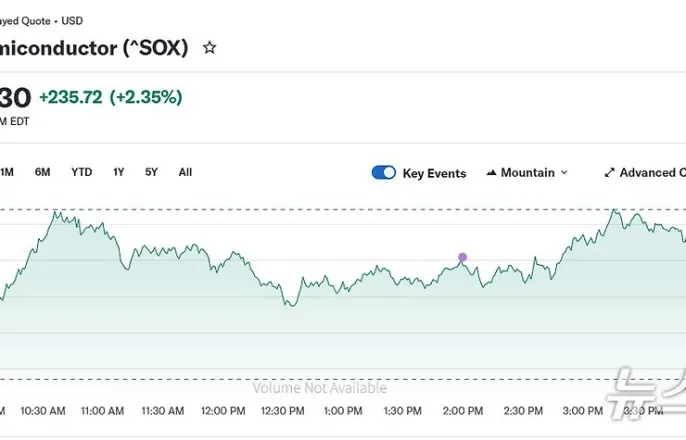Click the chart peak near 3:00 PM
The image size is (686, 440).
pyautogui.click(x=615, y=211)
